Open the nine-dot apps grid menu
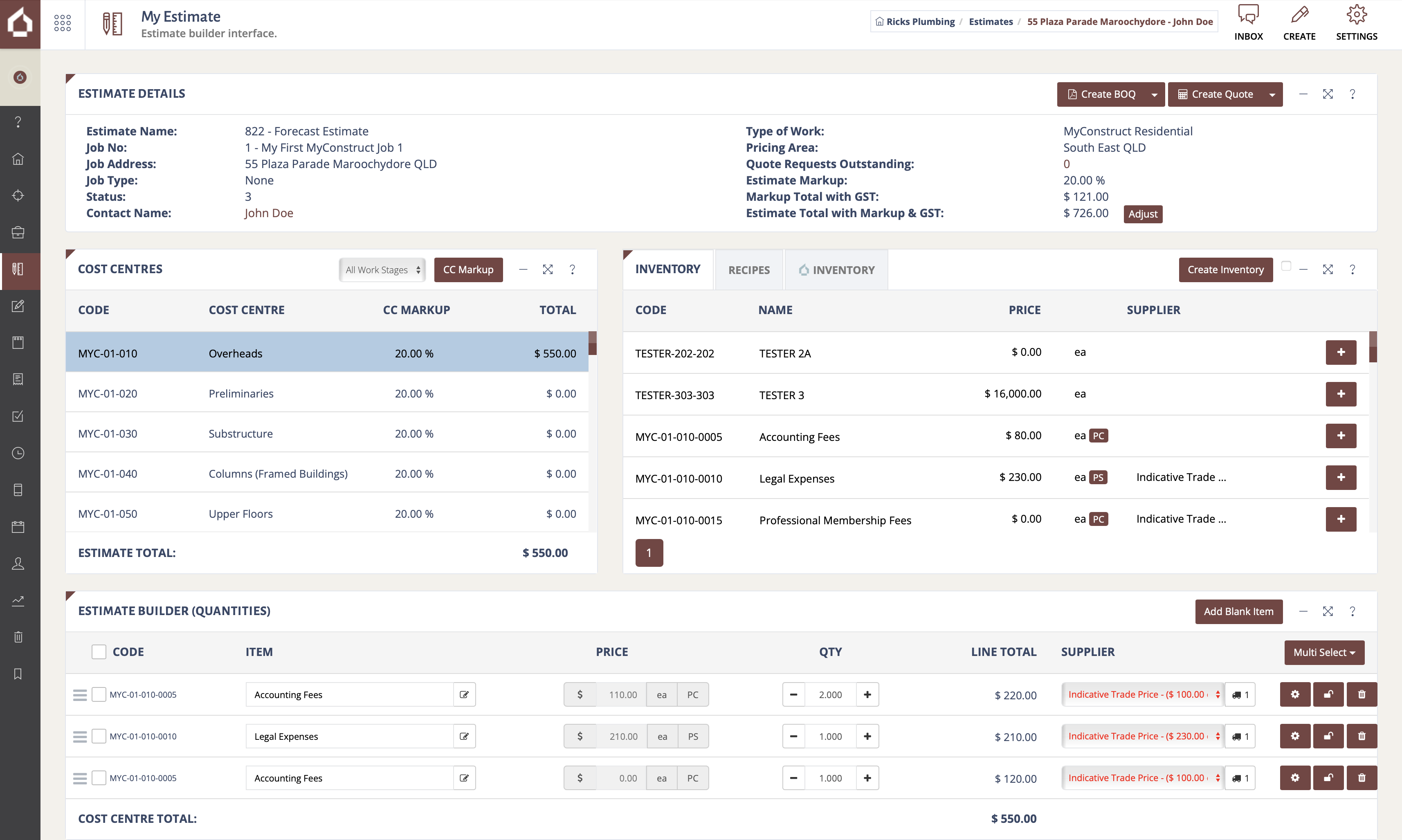 click(62, 23)
